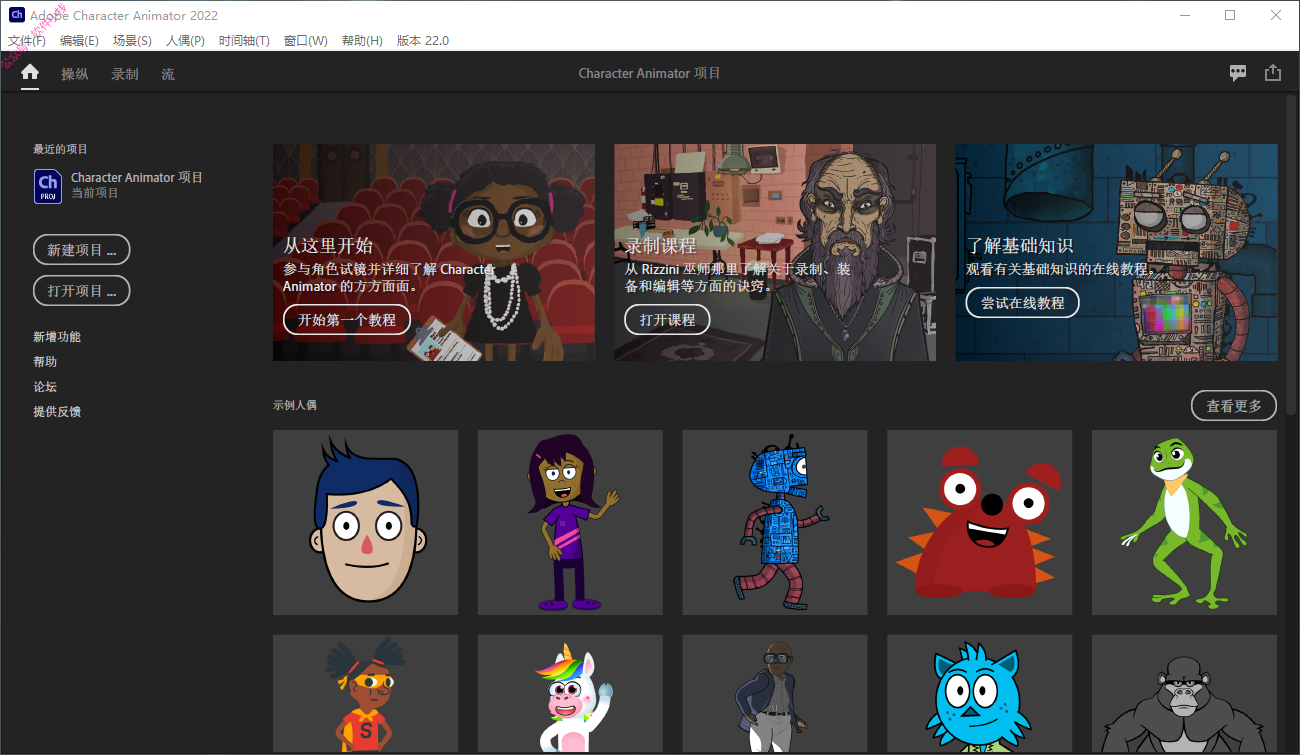This screenshot has height=755, width=1300.
Task: Open the 文件(F) menu
Action: point(27,41)
